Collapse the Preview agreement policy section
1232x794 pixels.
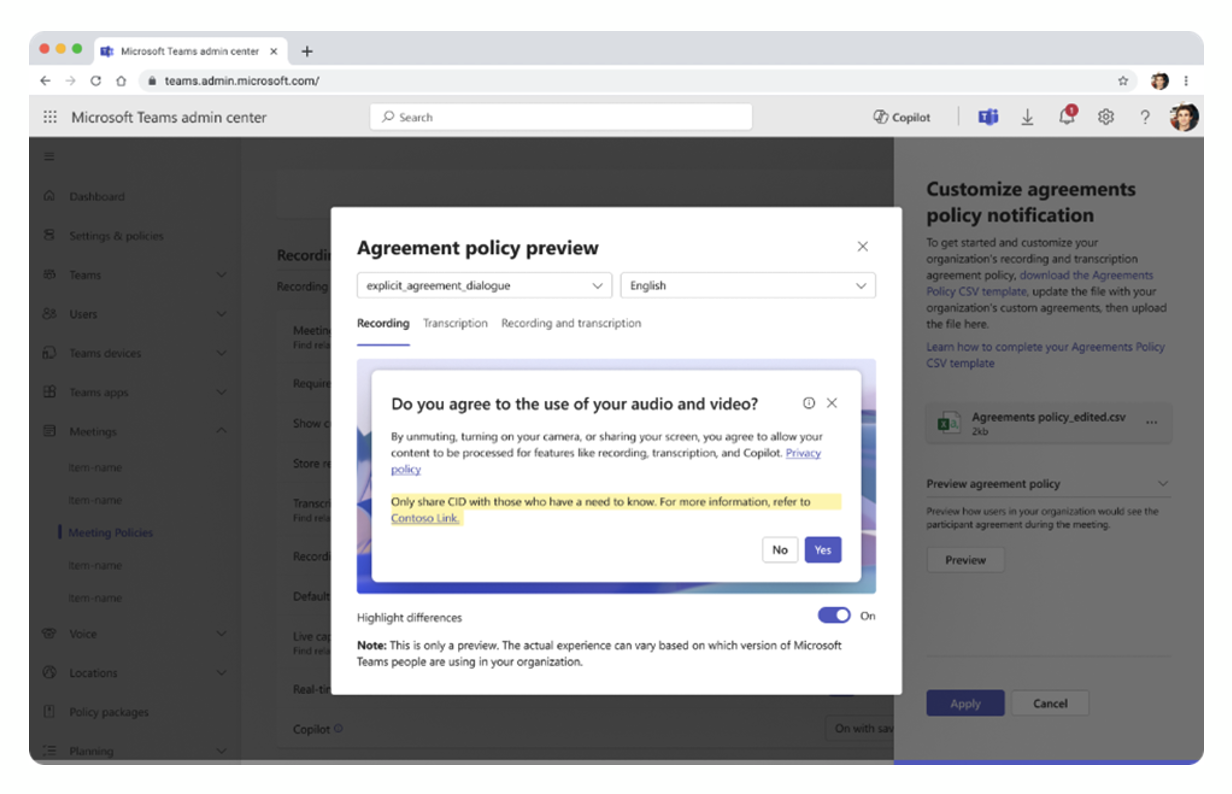coord(1162,484)
